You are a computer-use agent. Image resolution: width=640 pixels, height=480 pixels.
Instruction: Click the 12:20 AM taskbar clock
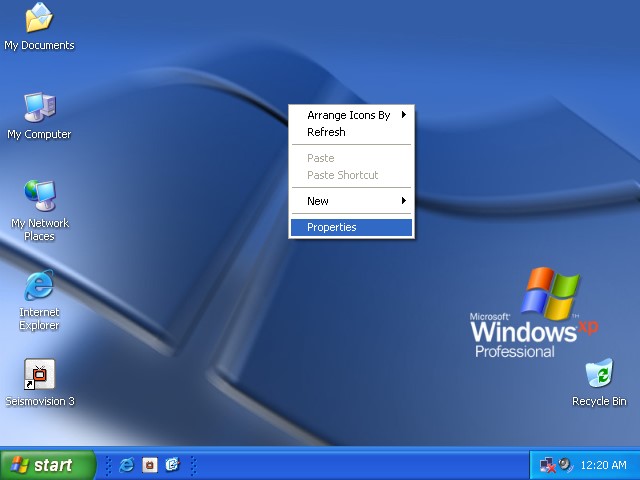click(603, 465)
